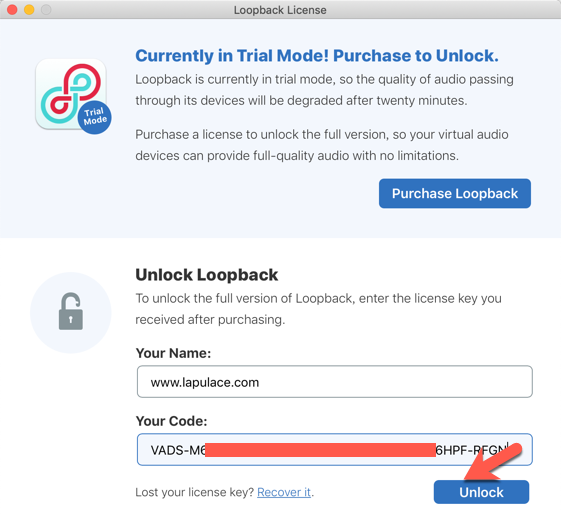The height and width of the screenshot is (514, 561).
Task: Click the blue Trial Mode badge
Action: point(95,117)
